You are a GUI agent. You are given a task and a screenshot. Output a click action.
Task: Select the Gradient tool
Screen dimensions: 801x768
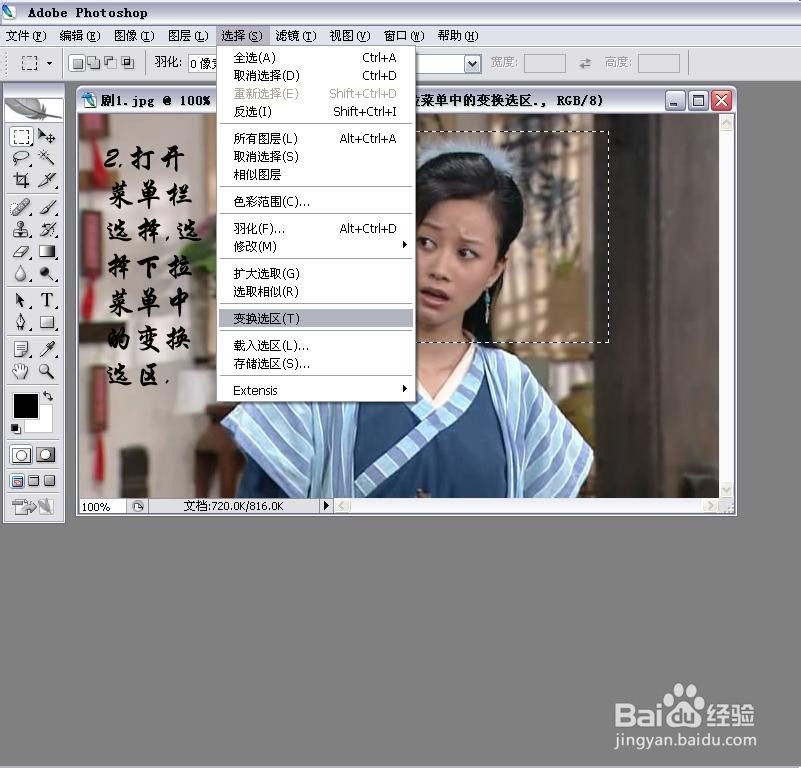[x=48, y=252]
